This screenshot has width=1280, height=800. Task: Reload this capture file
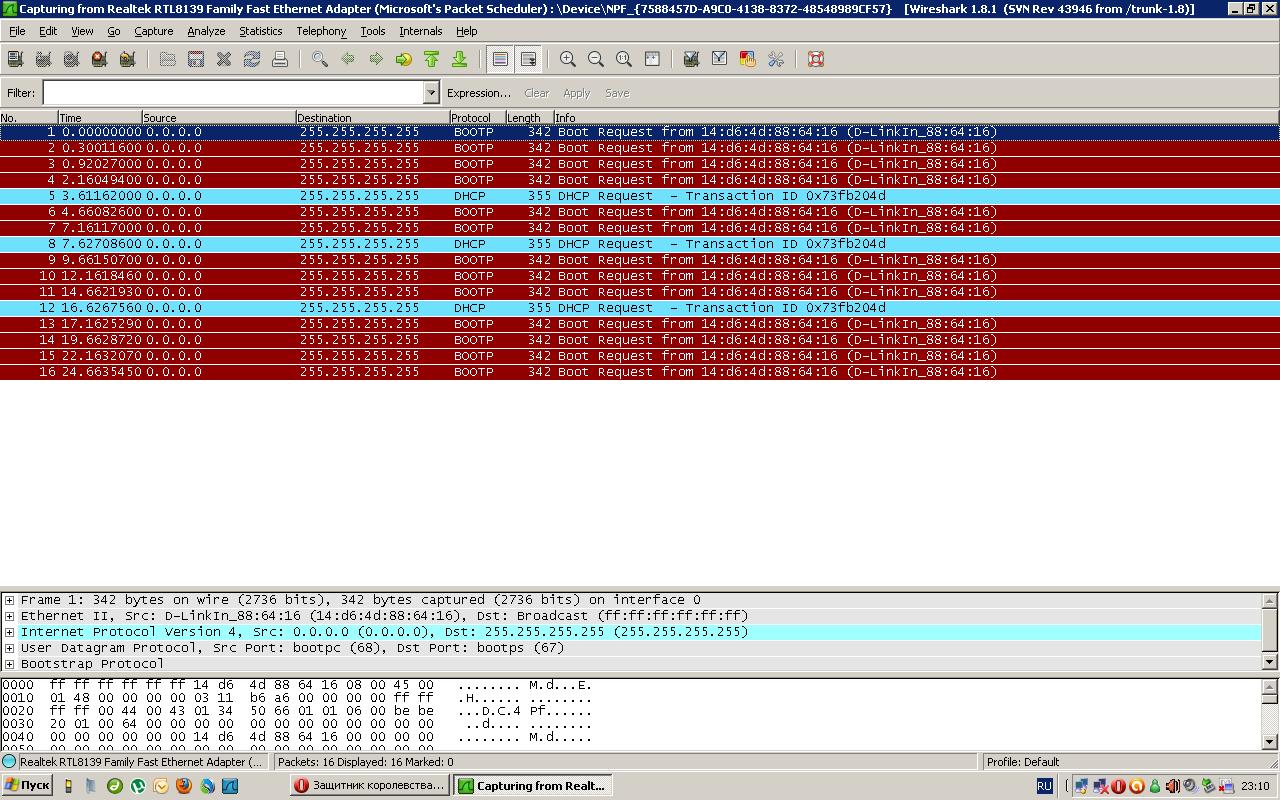252,59
